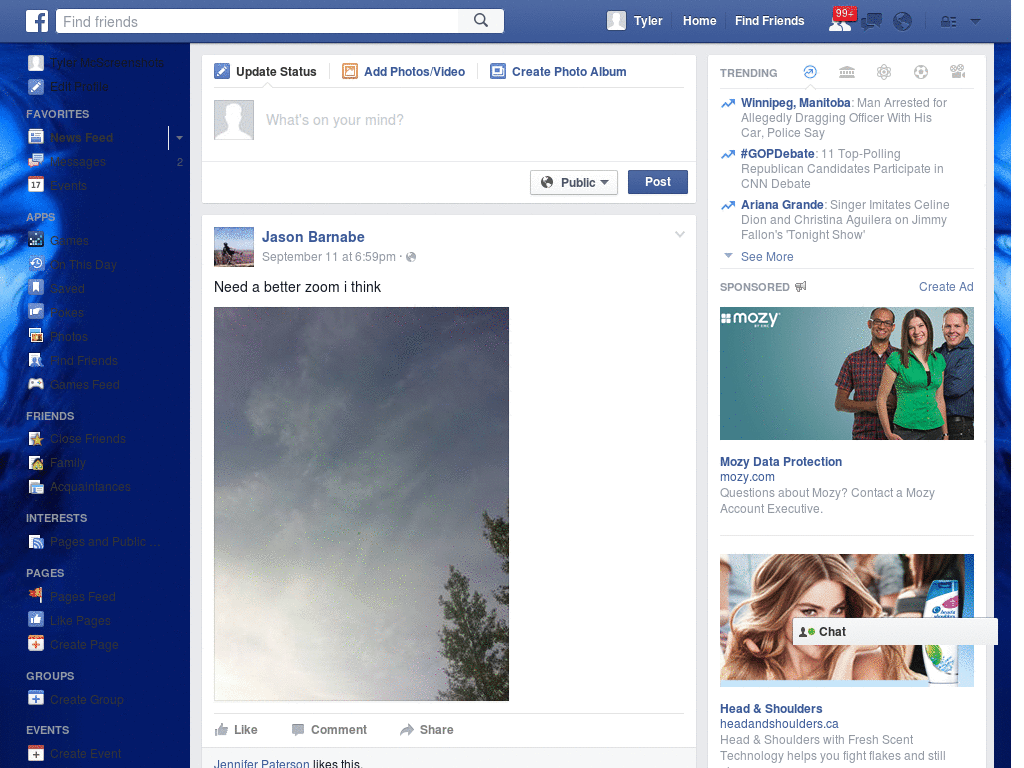
Task: View Sports trends via soccer ball icon
Action: click(x=921, y=72)
